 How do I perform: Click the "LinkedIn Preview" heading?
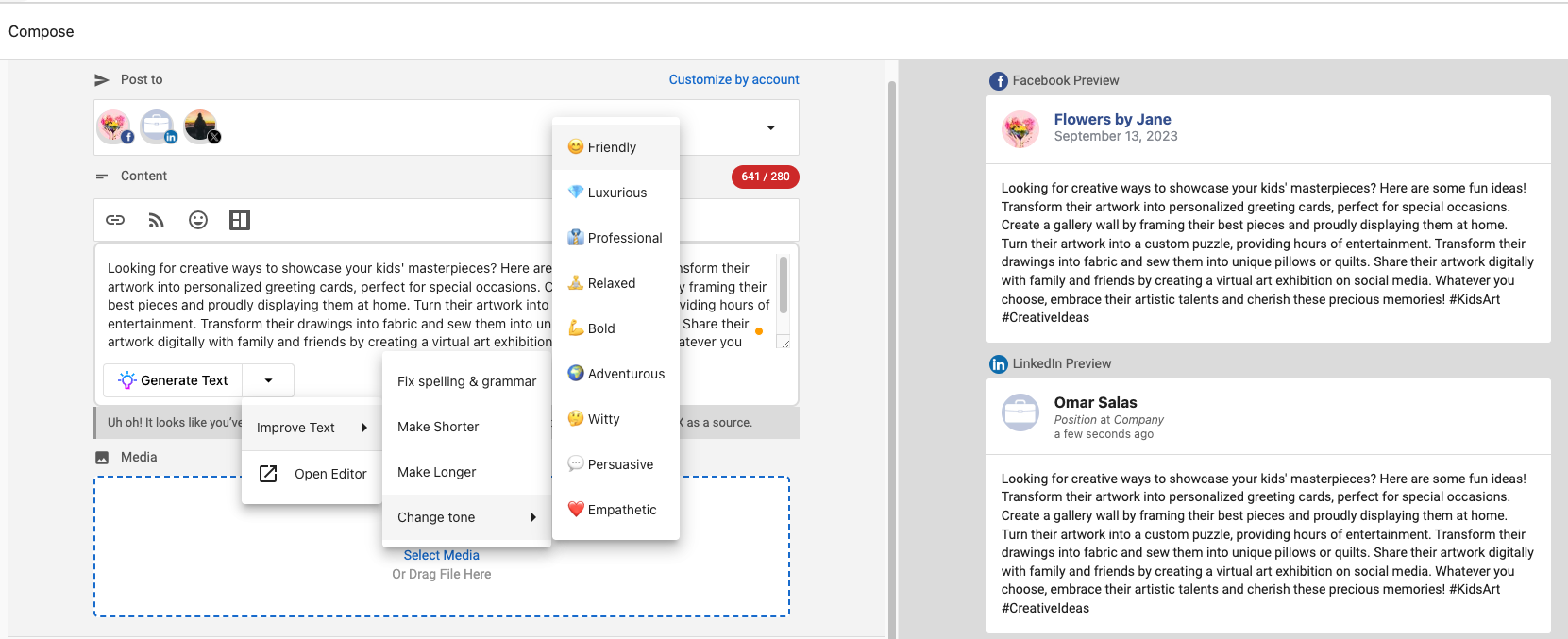1062,364
